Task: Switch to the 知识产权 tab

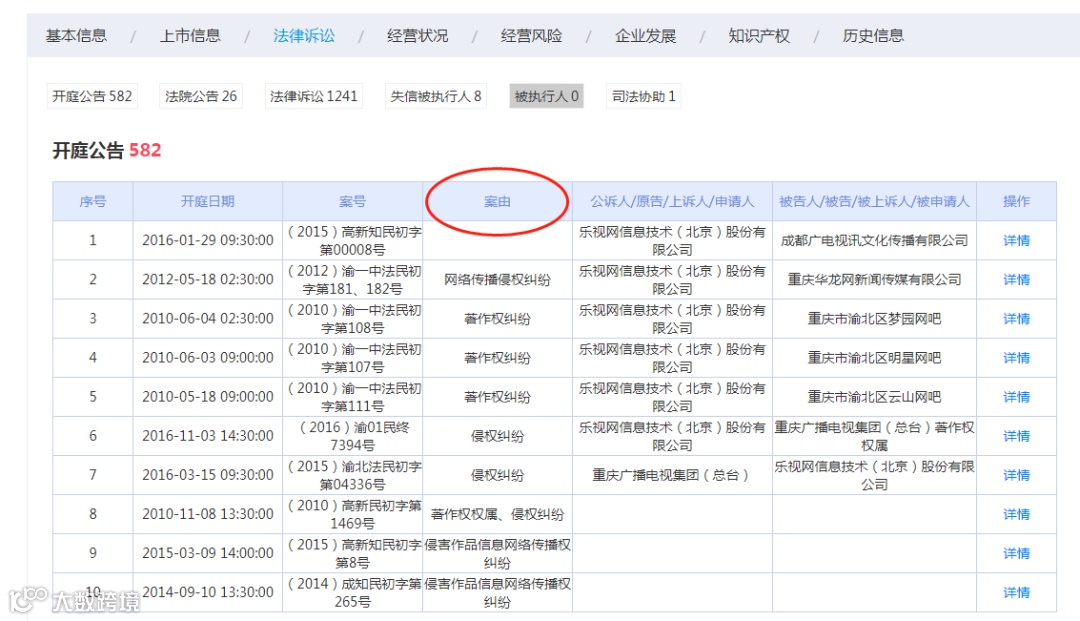Action: [759, 35]
